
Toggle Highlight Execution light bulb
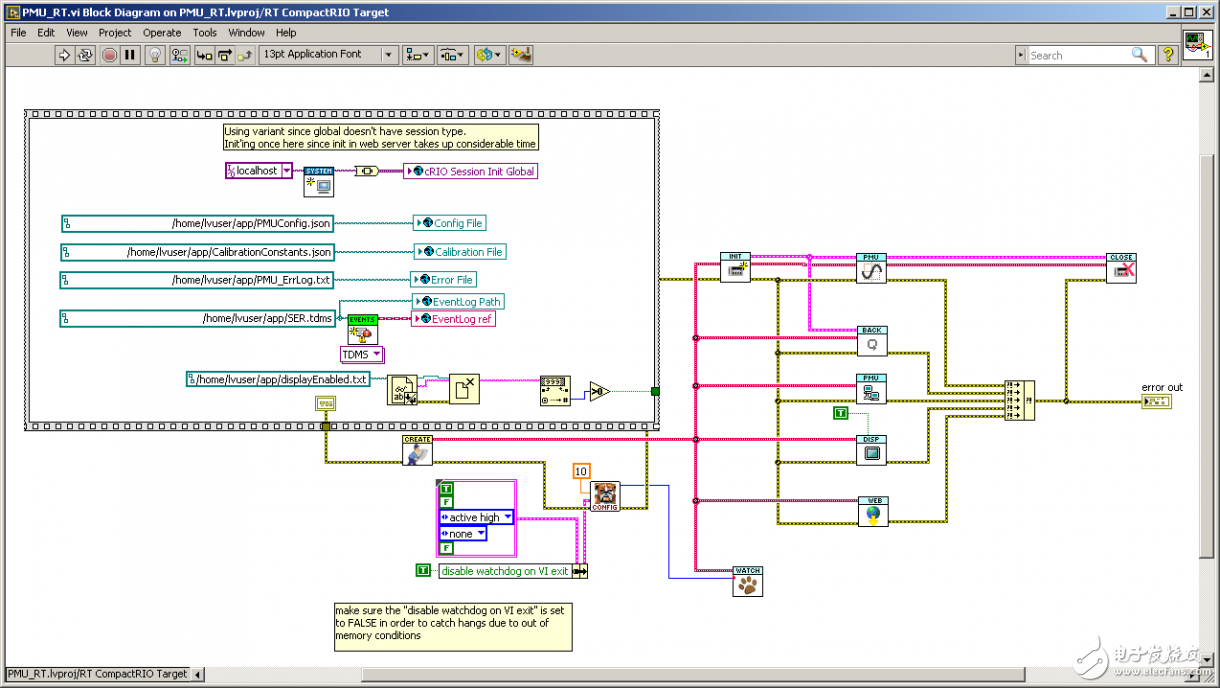(x=155, y=55)
